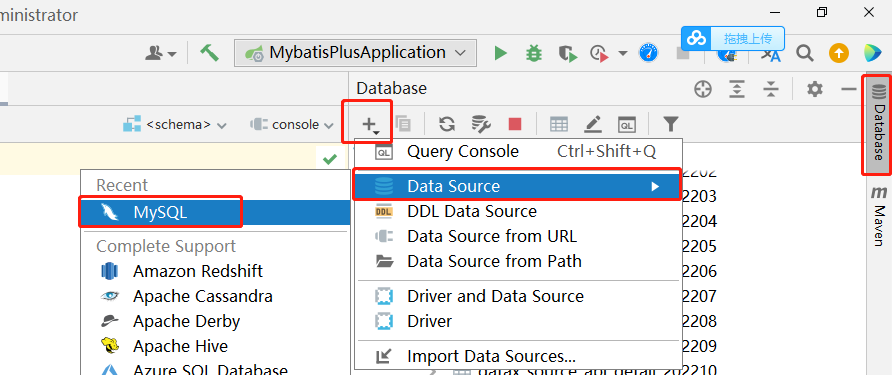Choose Data Source from URL
This screenshot has height=375, width=892.
point(518,236)
